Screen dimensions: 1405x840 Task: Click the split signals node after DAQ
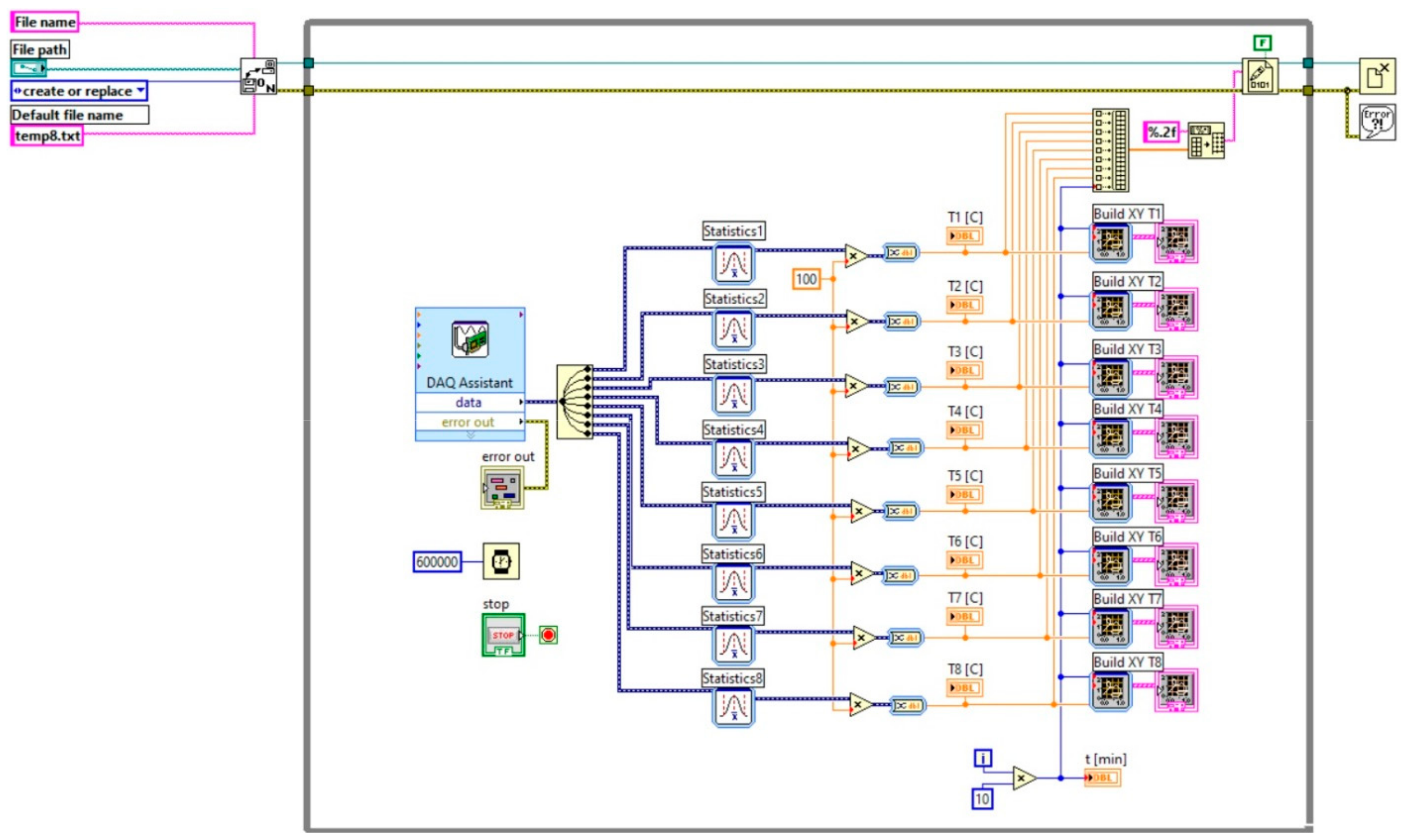(575, 401)
